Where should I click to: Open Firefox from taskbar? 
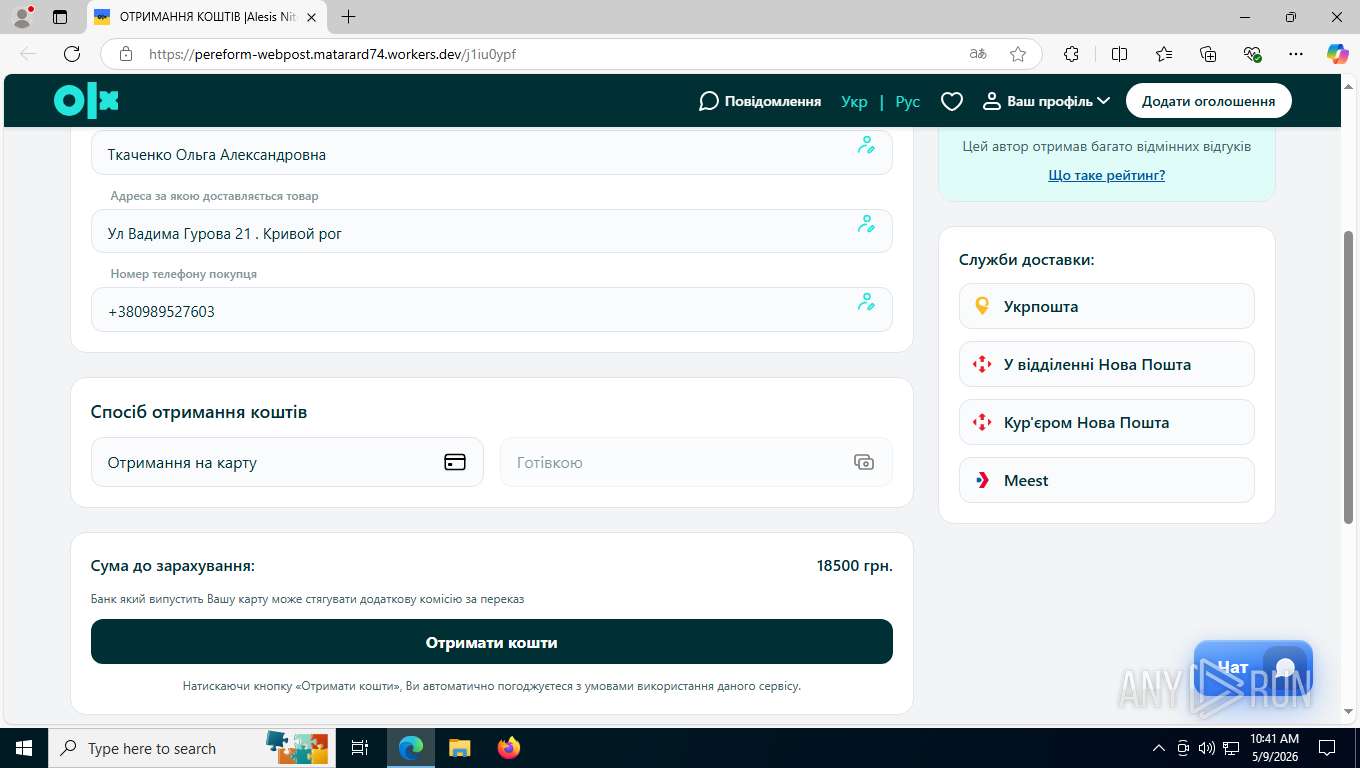click(509, 748)
